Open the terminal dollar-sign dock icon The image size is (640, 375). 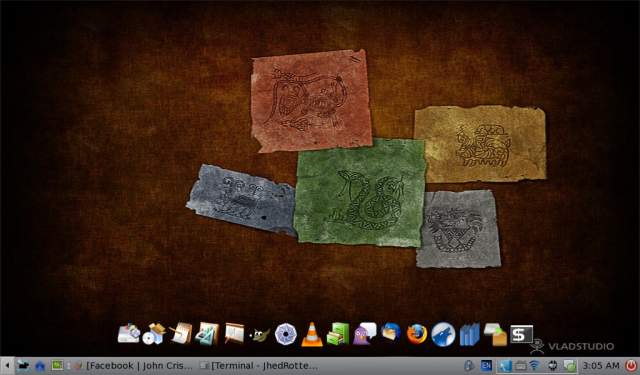(x=521, y=334)
